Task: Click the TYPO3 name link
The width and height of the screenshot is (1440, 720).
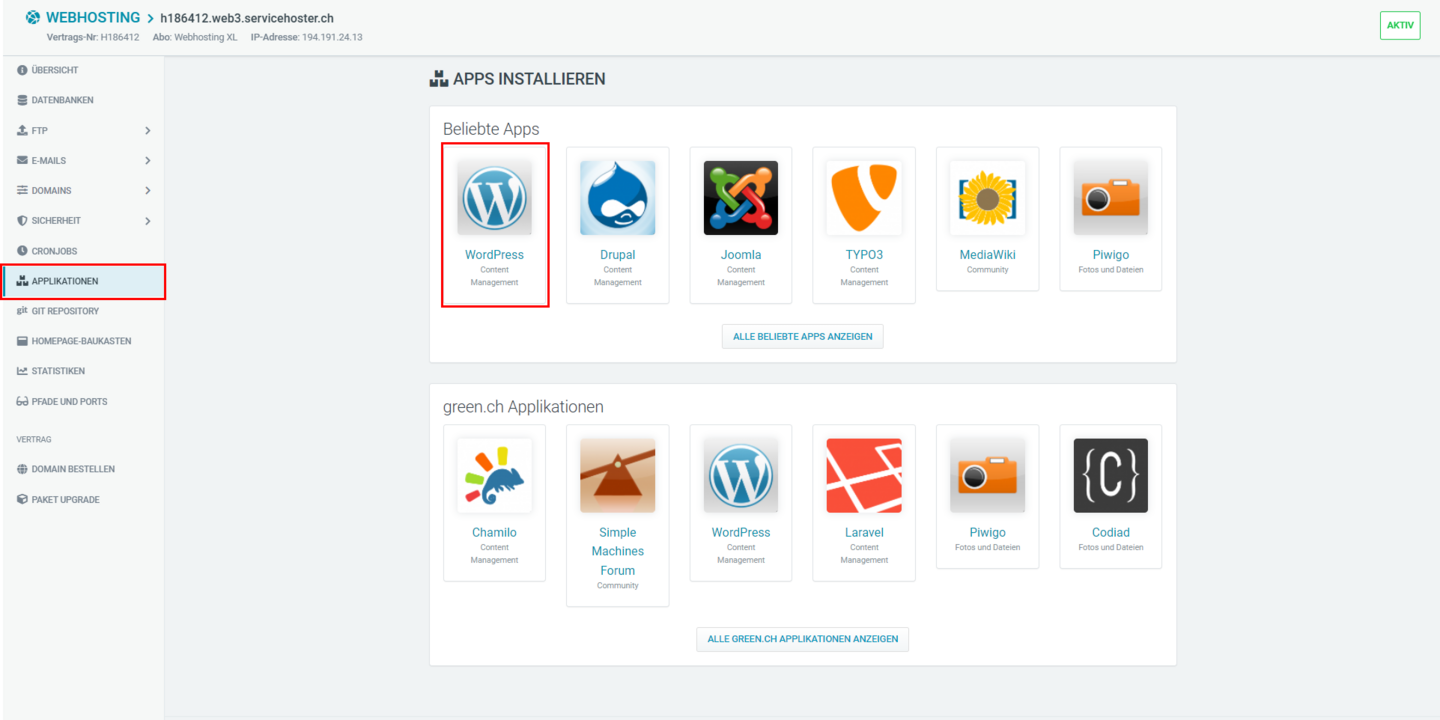Action: [864, 255]
